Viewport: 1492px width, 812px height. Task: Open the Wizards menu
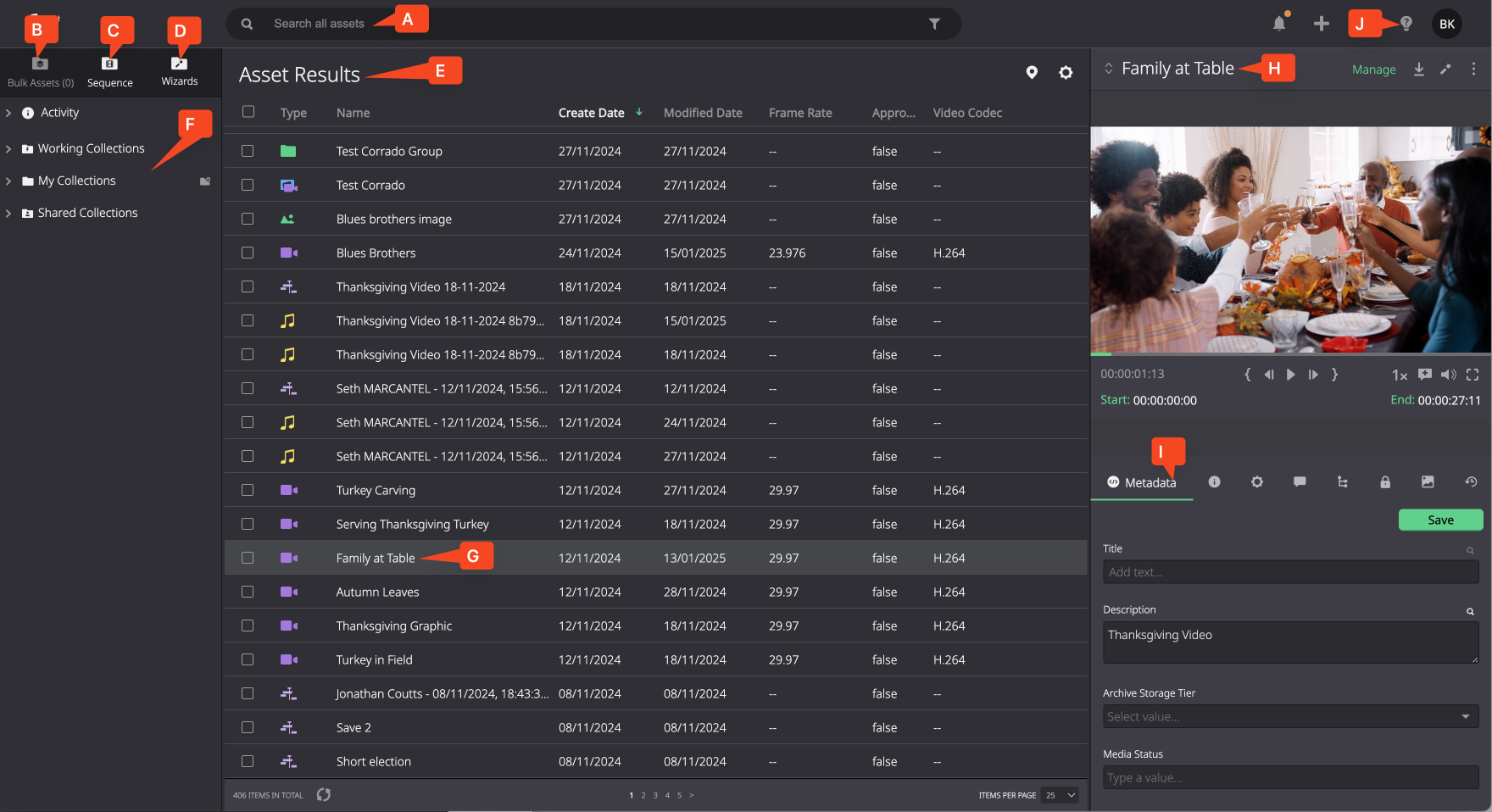pos(180,71)
